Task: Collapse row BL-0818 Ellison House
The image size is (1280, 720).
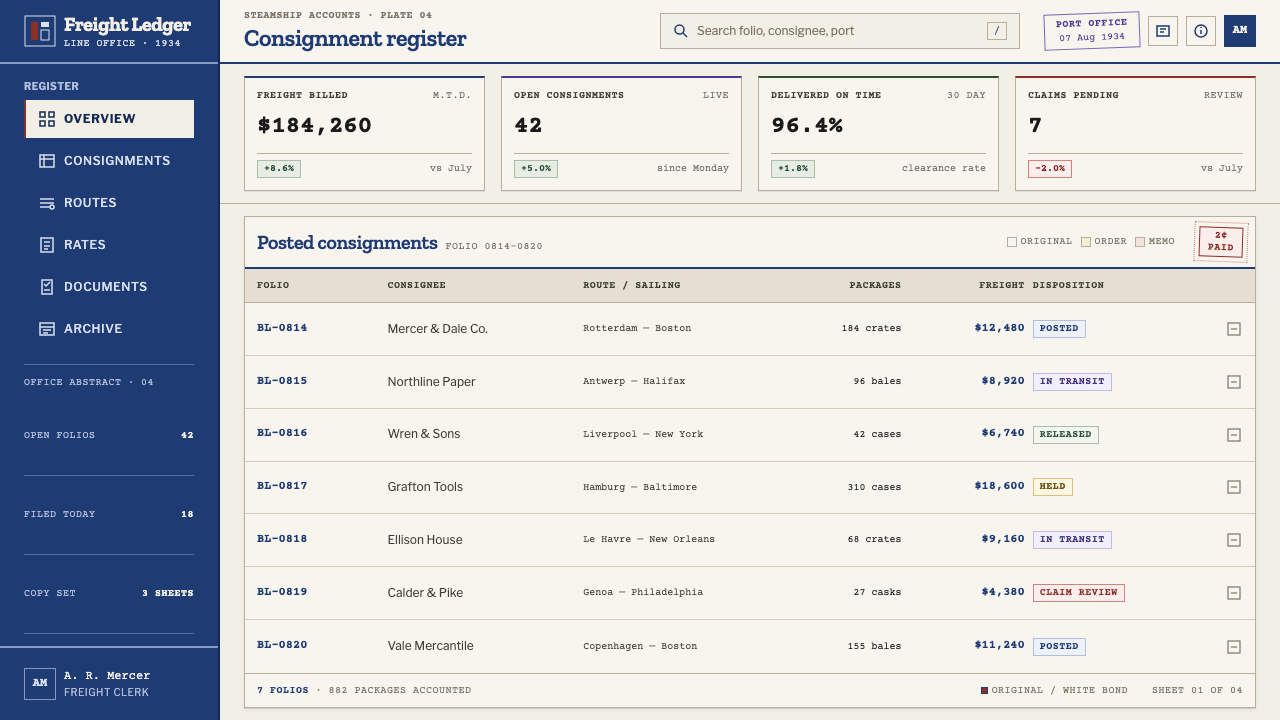Action: point(1234,540)
